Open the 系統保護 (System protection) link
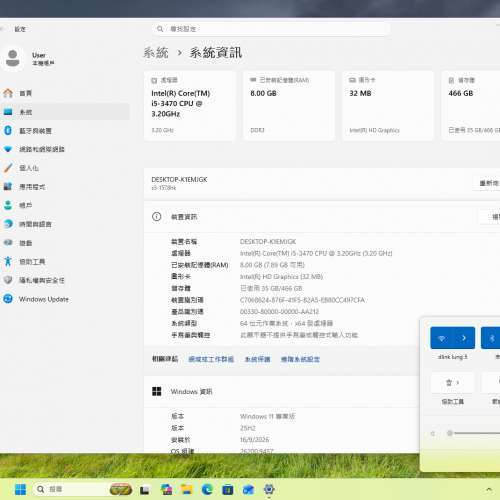Image resolution: width=500 pixels, height=500 pixels. tap(257, 359)
